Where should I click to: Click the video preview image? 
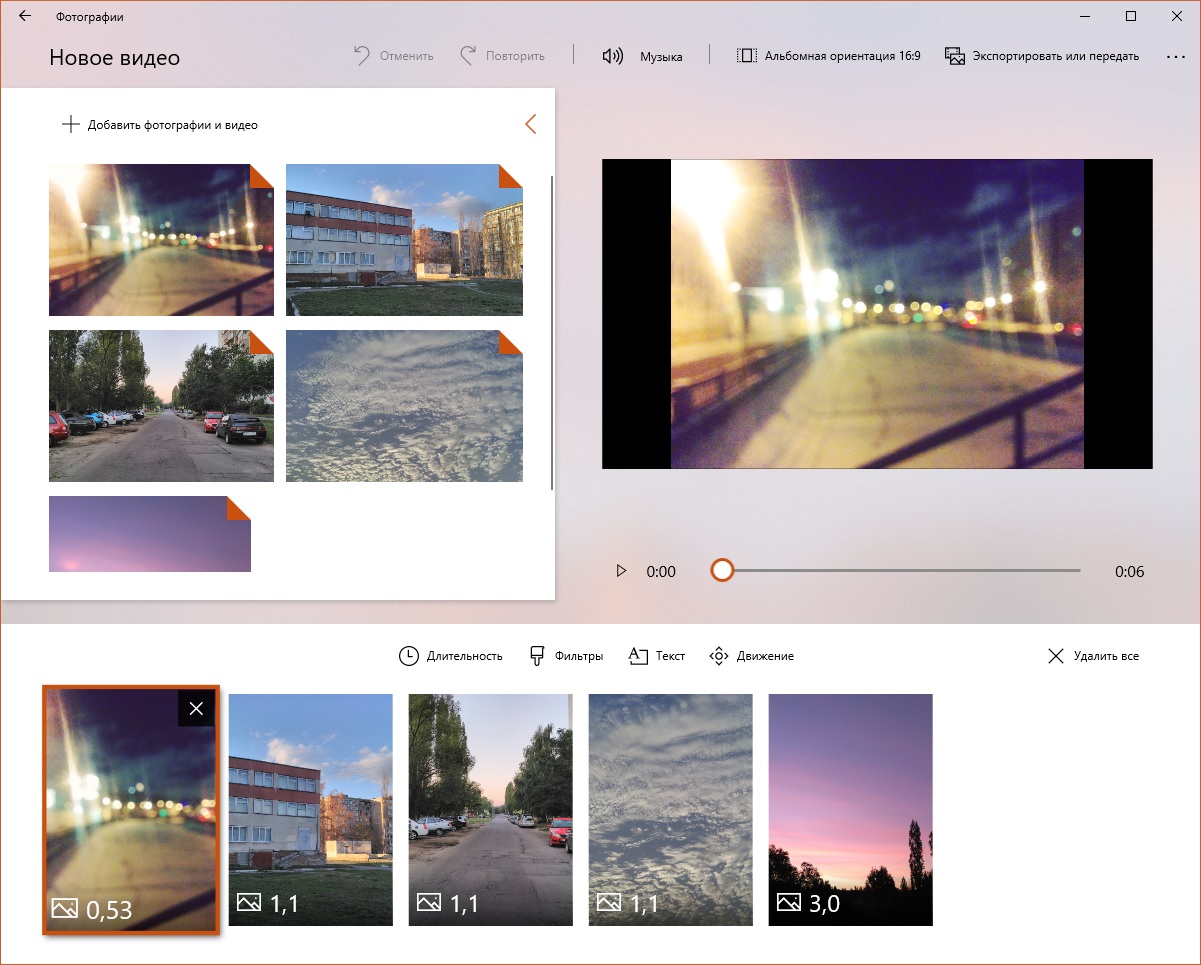coord(877,314)
